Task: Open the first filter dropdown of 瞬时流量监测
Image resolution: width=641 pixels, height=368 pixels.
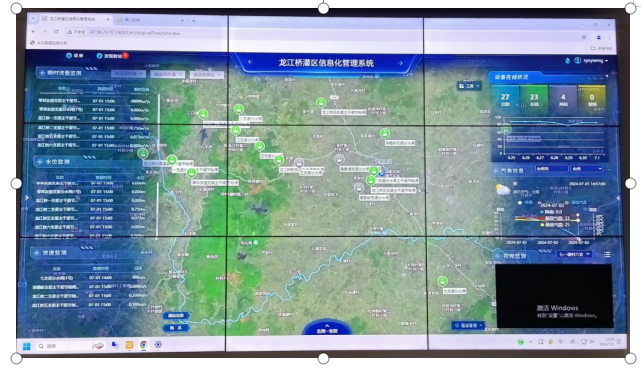Action: coord(128,74)
